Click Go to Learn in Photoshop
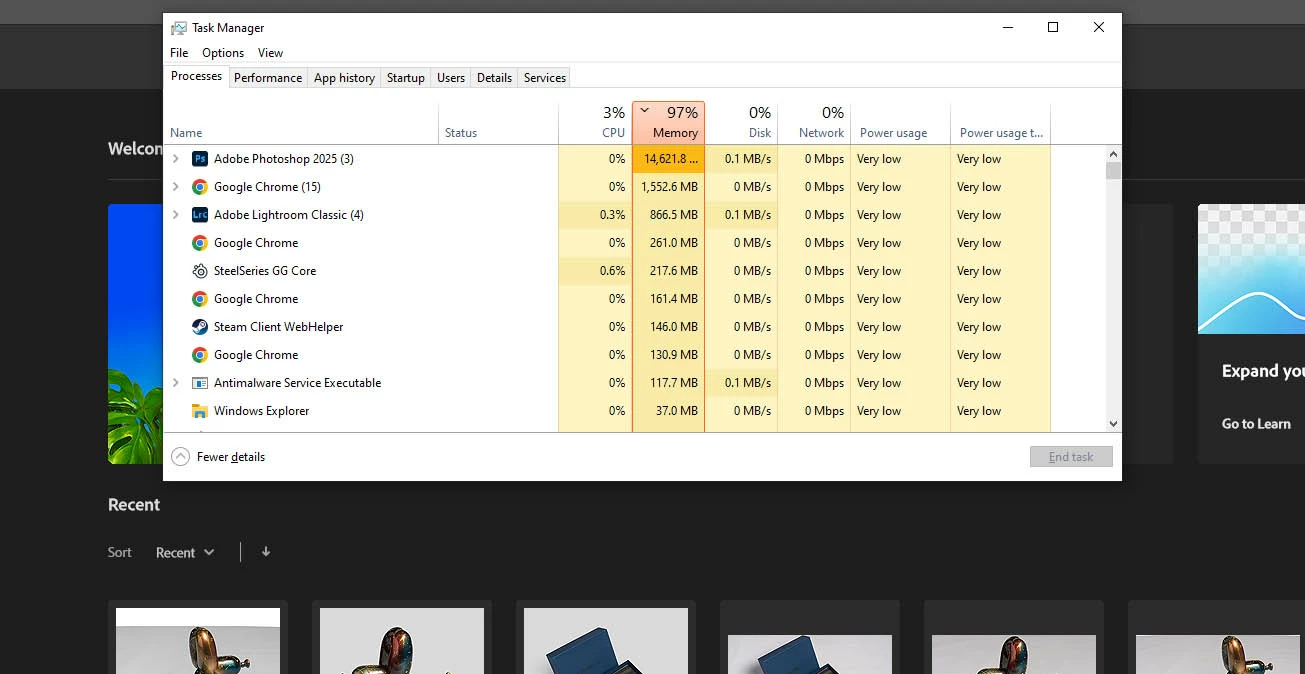The width and height of the screenshot is (1305, 674). [1256, 424]
